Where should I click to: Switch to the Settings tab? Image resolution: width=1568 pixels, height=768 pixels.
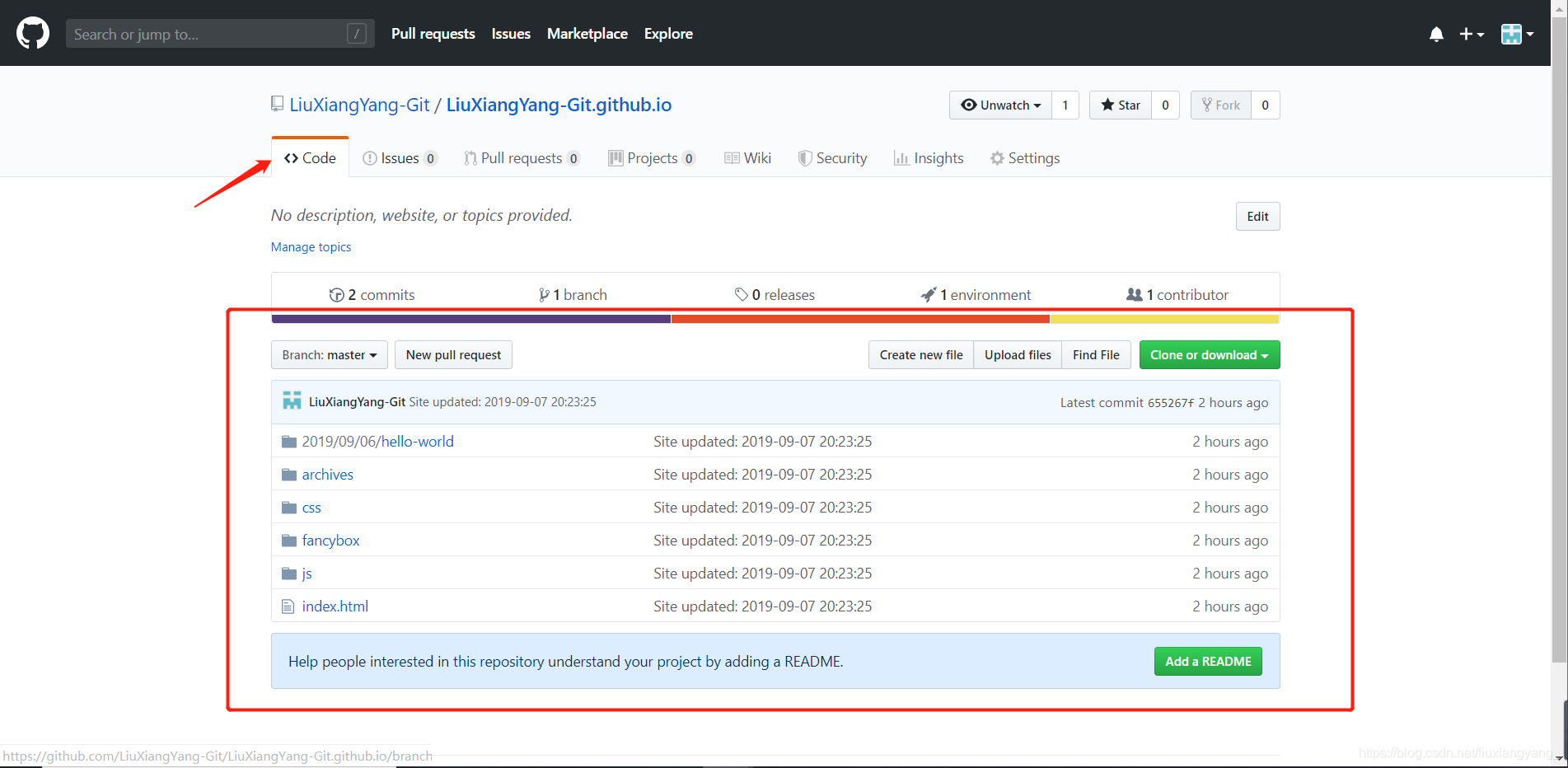point(1025,157)
